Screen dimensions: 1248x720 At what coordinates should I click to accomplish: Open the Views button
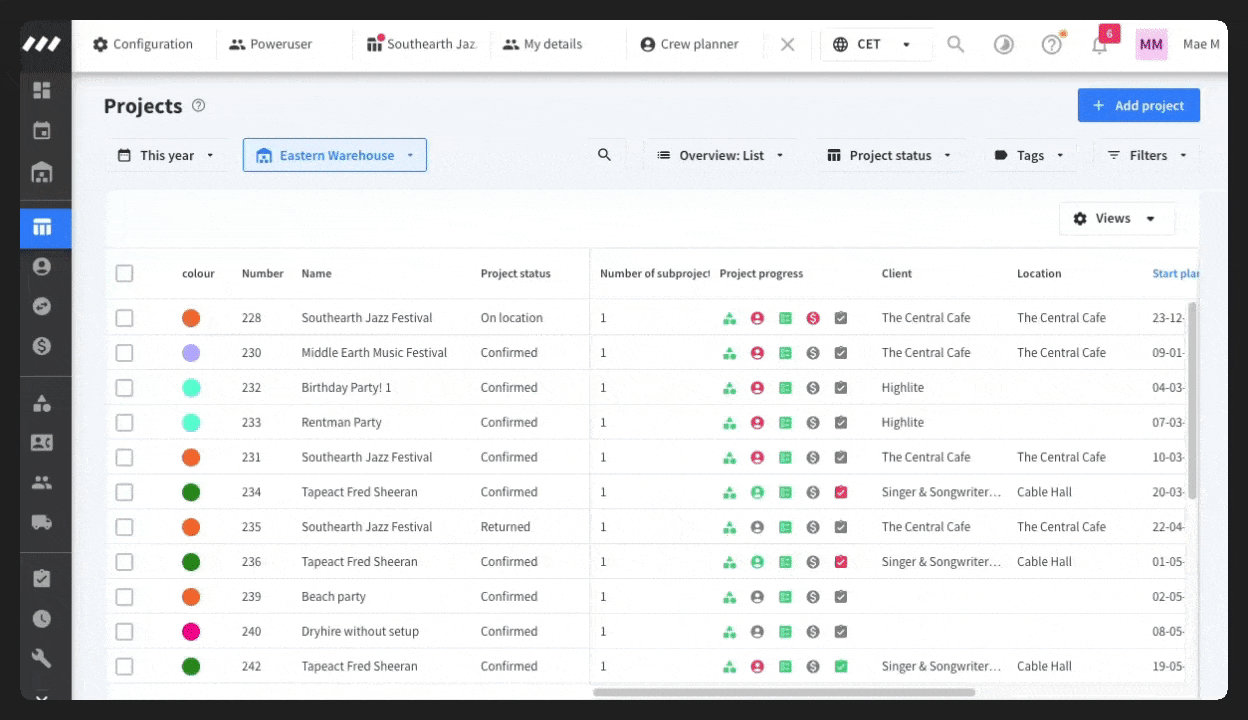pyautogui.click(x=1115, y=218)
